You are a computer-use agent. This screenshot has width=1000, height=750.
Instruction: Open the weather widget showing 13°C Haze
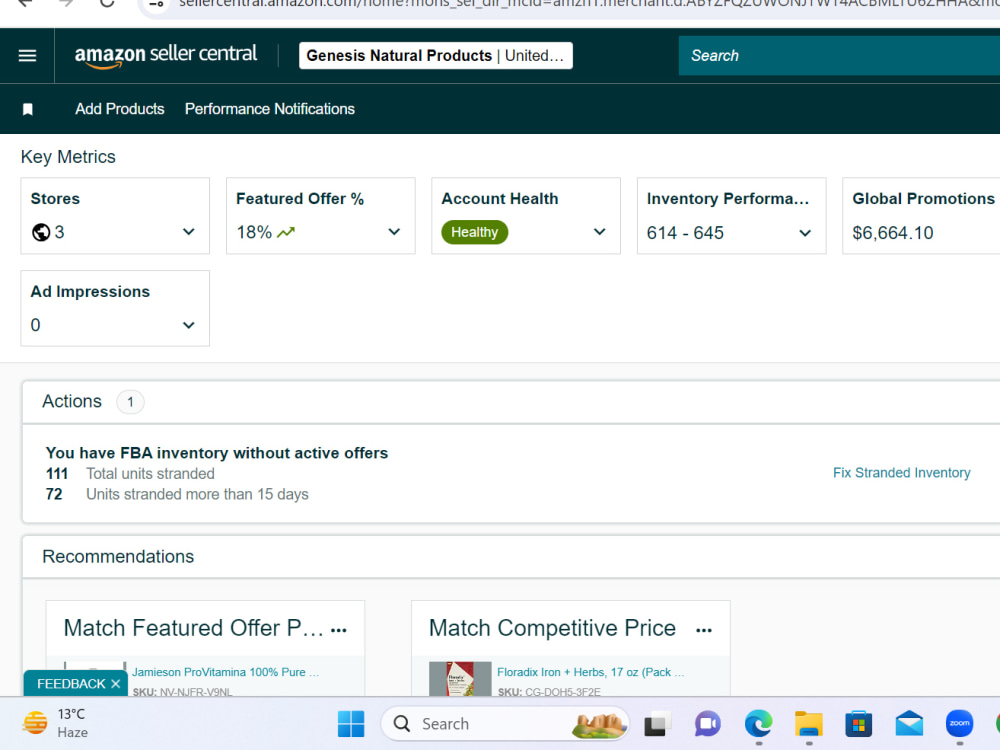pyautogui.click(x=55, y=723)
